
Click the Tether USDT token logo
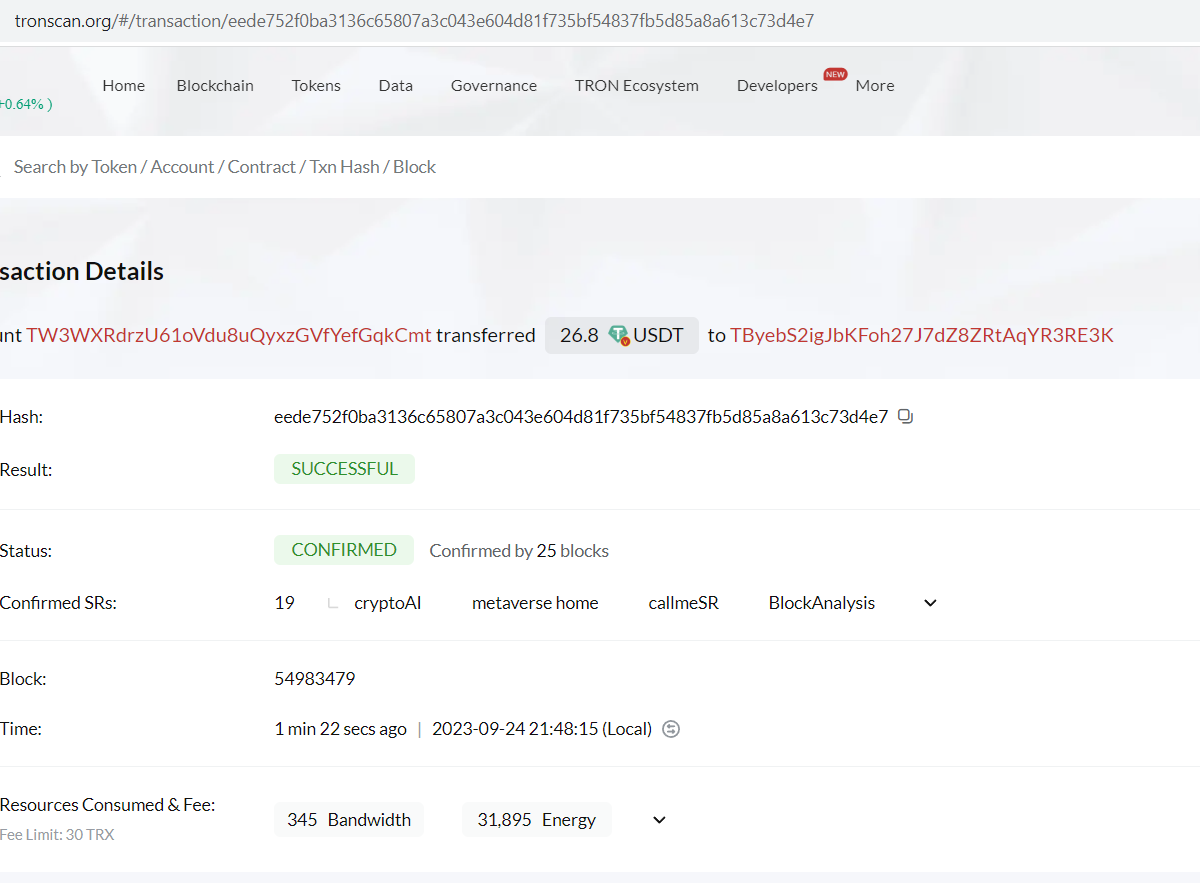[619, 336]
